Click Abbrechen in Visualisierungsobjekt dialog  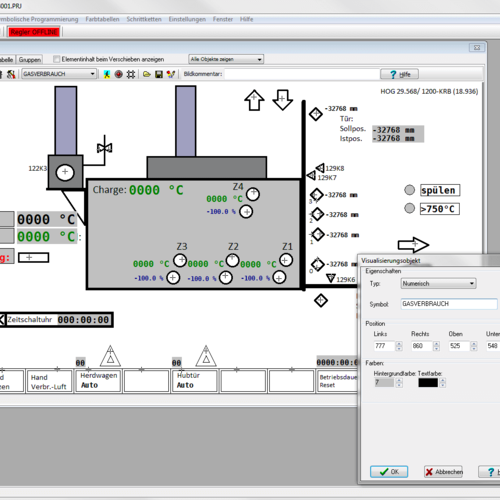(443, 472)
